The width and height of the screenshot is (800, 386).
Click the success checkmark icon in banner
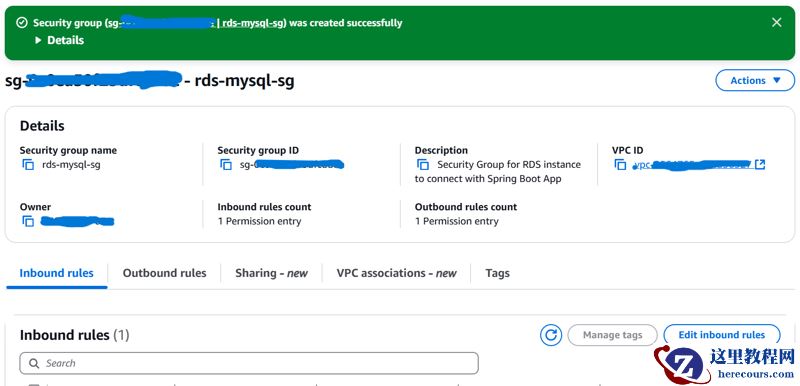pos(21,22)
